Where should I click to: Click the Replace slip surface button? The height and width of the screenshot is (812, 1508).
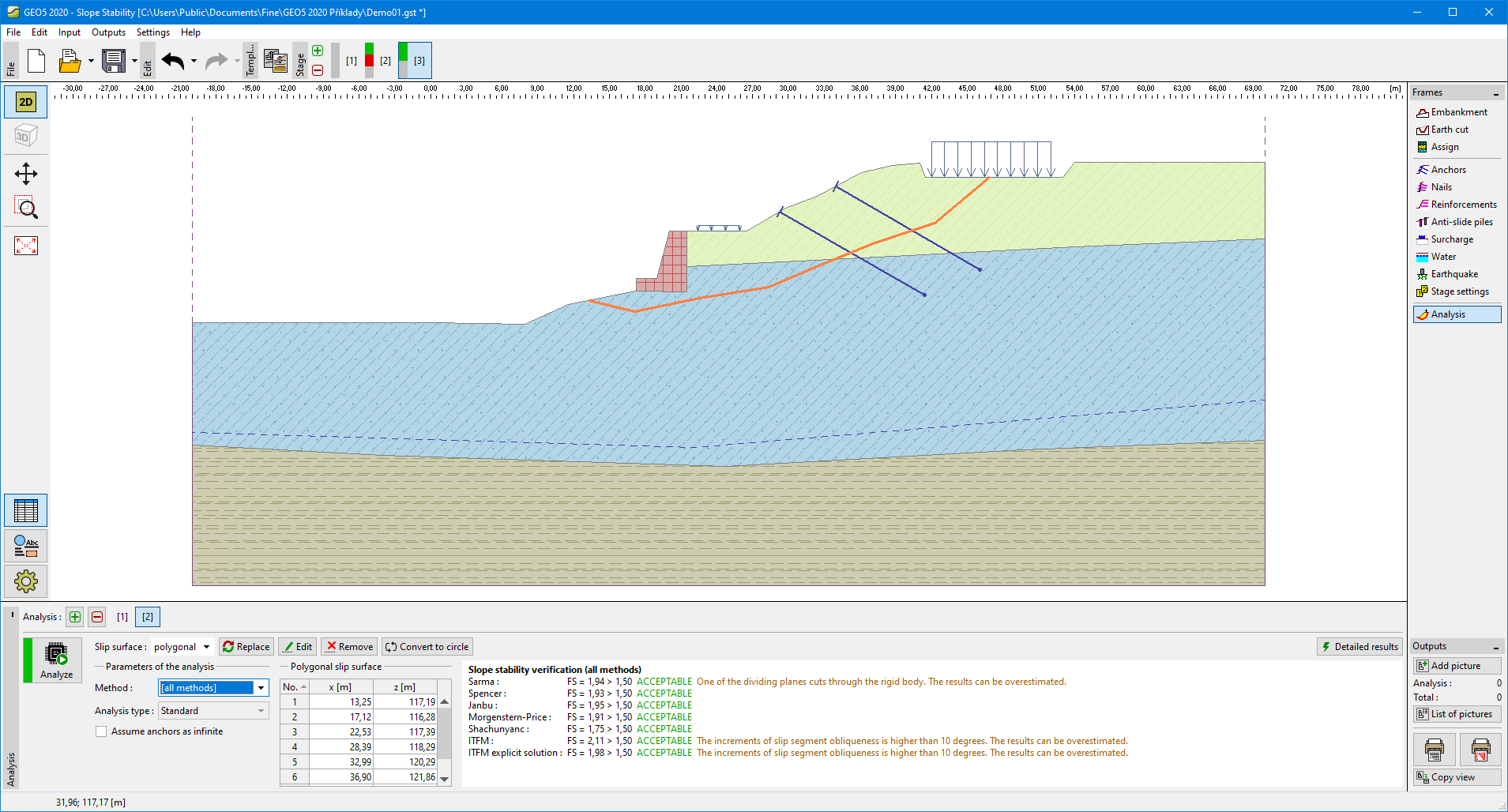(246, 647)
